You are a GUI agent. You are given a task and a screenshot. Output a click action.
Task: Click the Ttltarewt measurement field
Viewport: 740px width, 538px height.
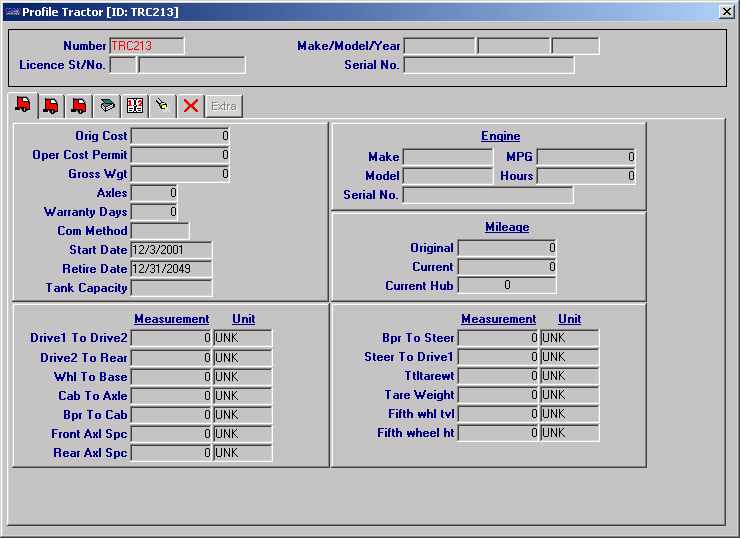(498, 376)
